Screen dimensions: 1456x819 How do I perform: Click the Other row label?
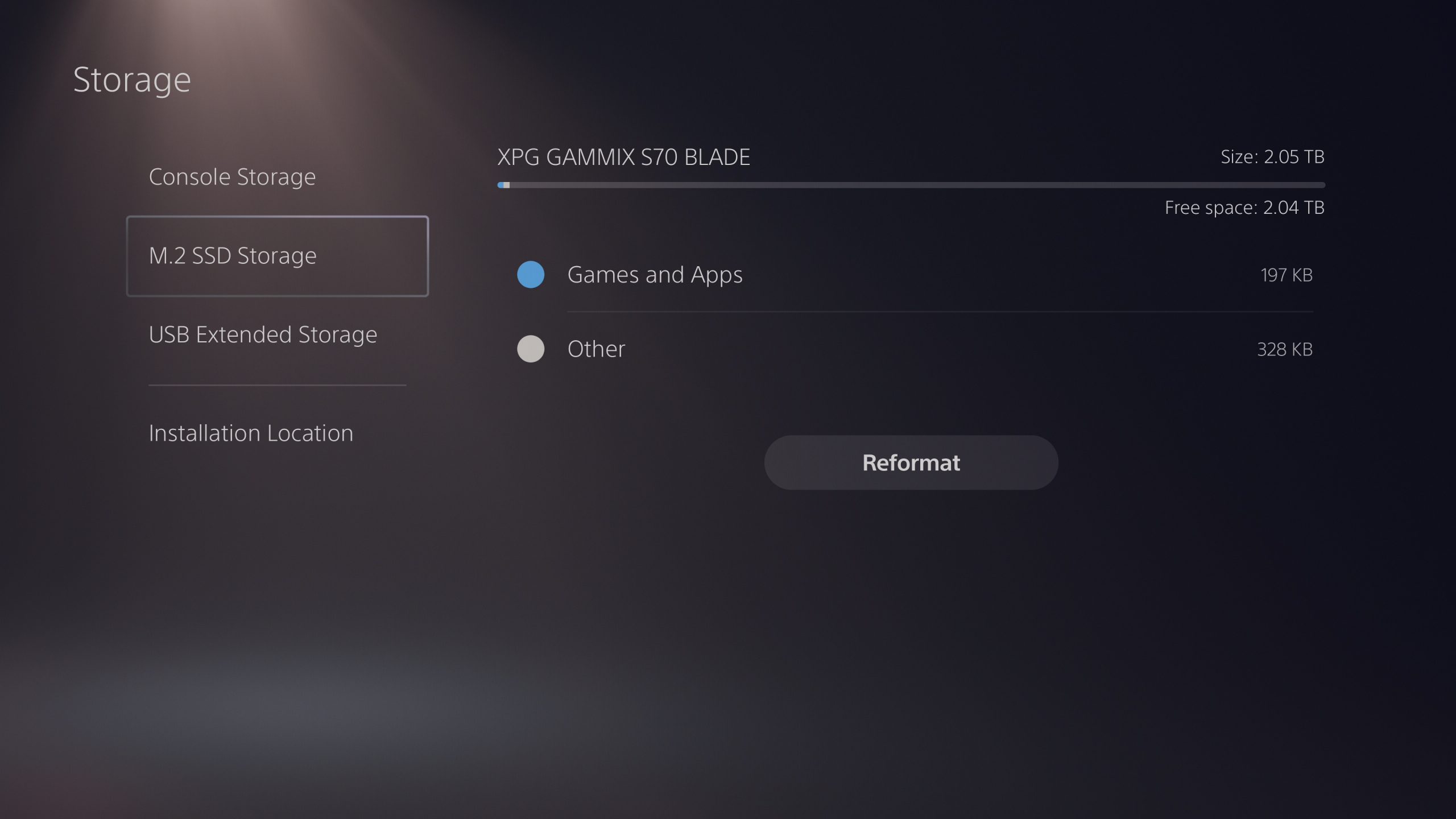click(596, 349)
